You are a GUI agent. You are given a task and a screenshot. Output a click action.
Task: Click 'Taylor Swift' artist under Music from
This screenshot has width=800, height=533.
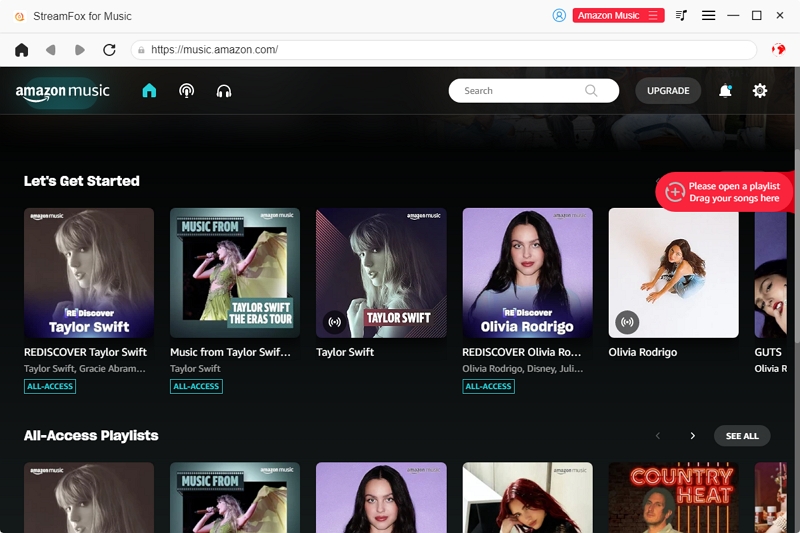click(x=195, y=368)
